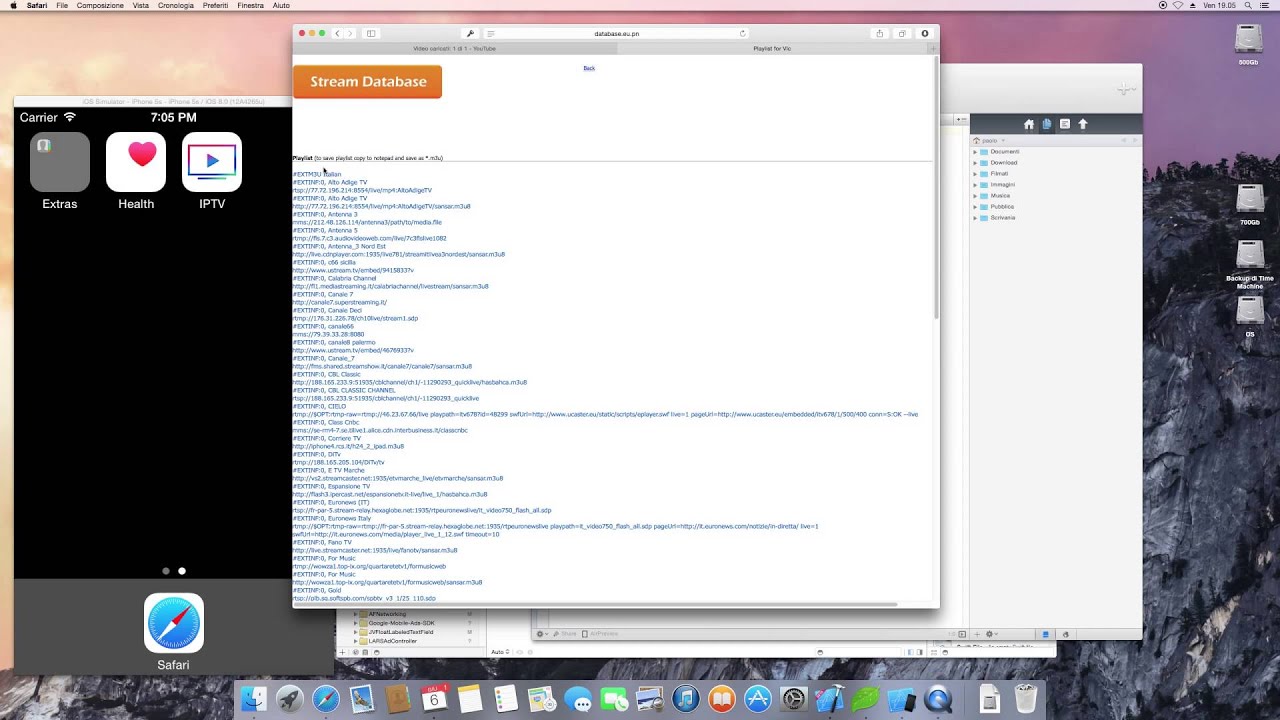Expand the Documenti folder
Viewport: 1280px width, 720px height.
coord(975,152)
